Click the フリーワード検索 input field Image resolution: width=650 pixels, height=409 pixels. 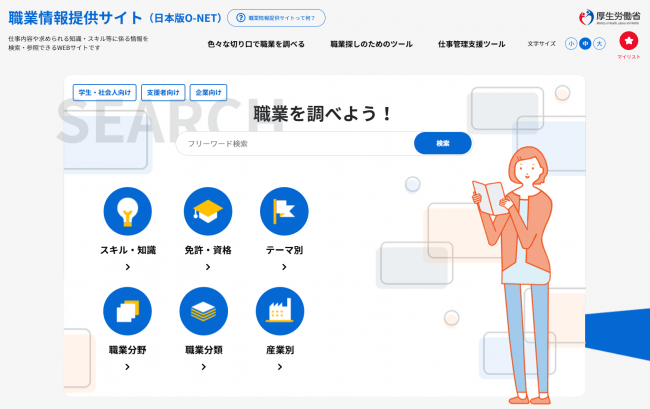(296, 143)
